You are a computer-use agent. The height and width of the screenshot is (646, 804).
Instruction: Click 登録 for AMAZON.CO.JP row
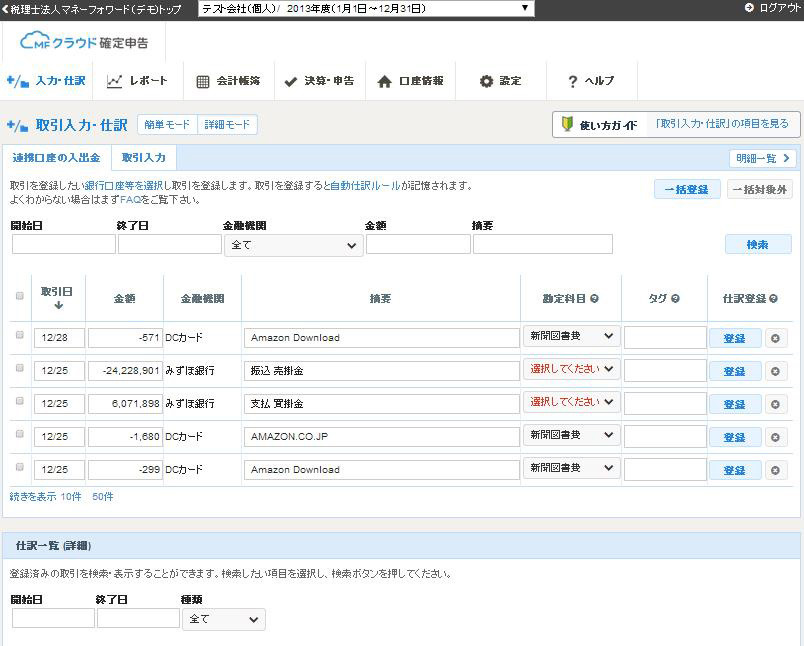point(735,437)
